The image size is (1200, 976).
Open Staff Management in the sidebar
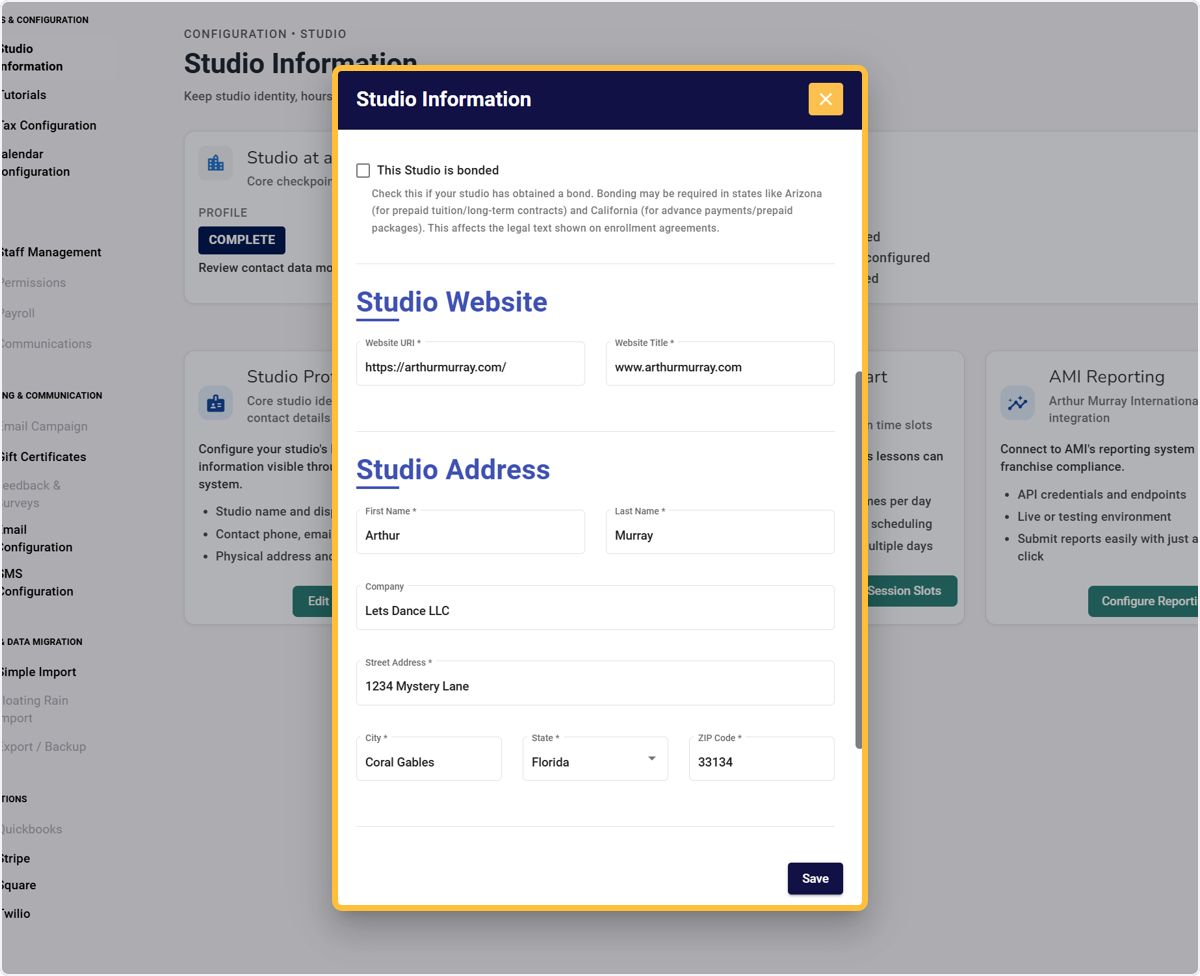(50, 253)
